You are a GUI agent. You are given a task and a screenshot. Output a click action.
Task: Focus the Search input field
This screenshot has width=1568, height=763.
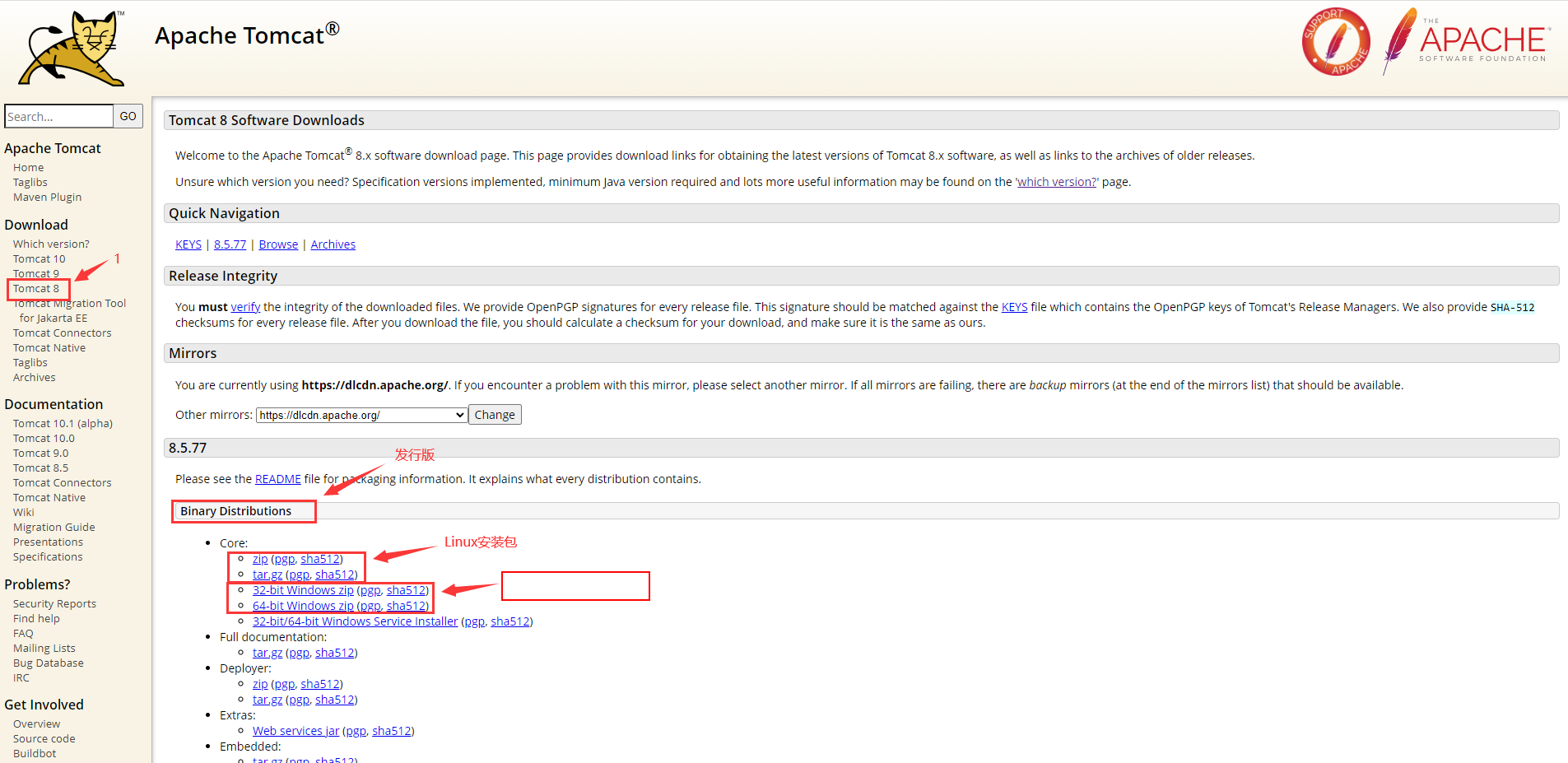tap(59, 116)
